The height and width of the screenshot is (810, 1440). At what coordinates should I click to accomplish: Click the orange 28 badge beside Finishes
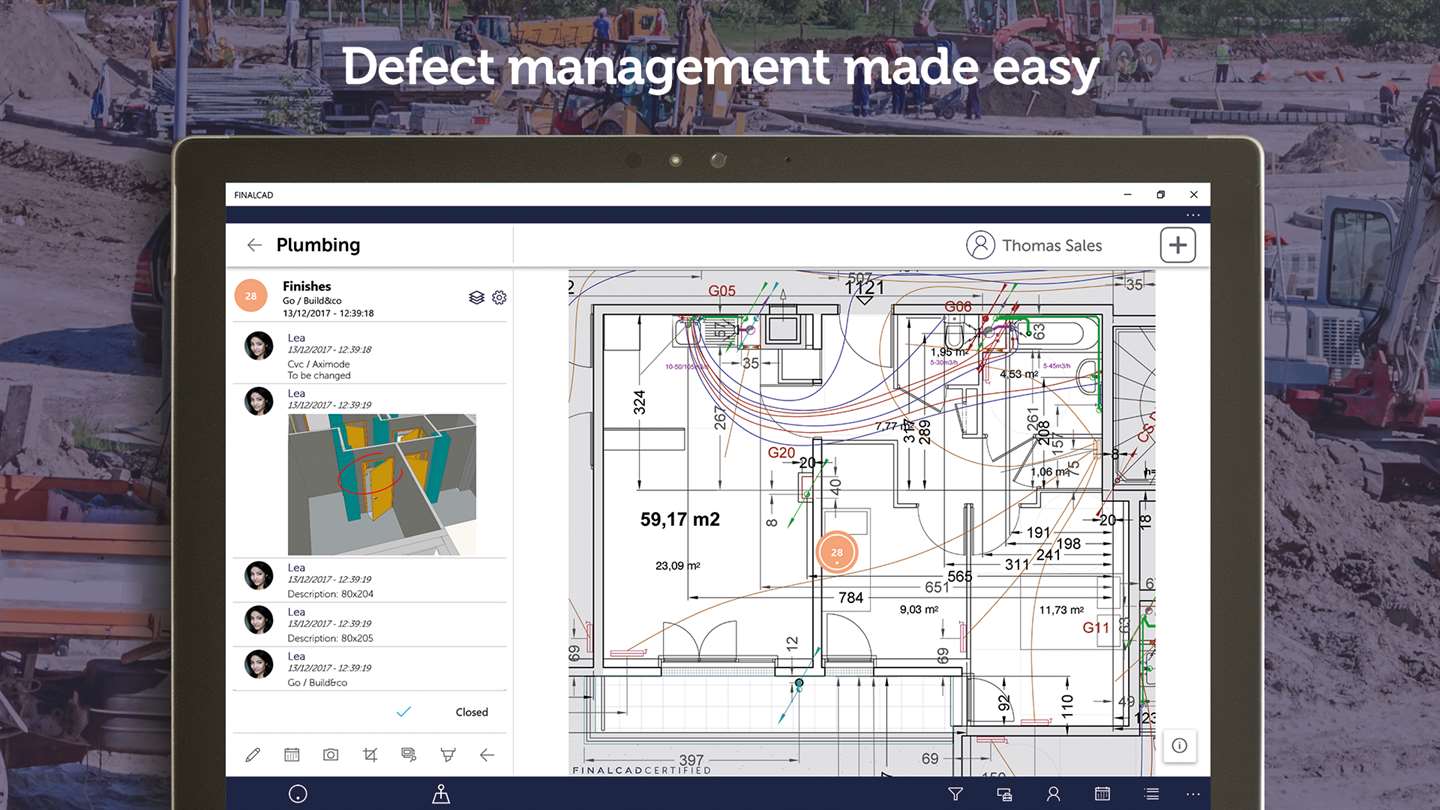tap(251, 296)
